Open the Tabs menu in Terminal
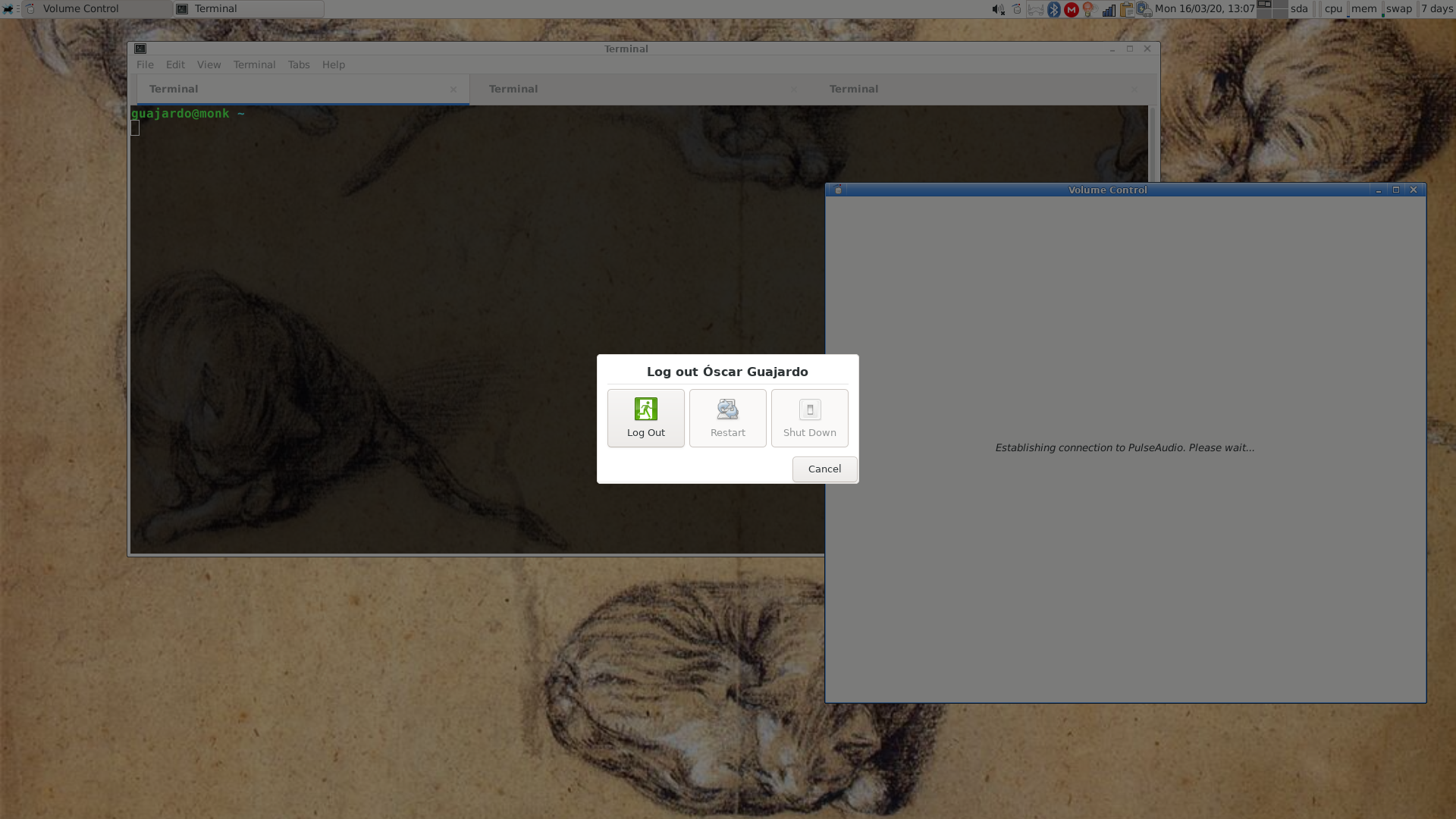1456x819 pixels. tap(299, 64)
